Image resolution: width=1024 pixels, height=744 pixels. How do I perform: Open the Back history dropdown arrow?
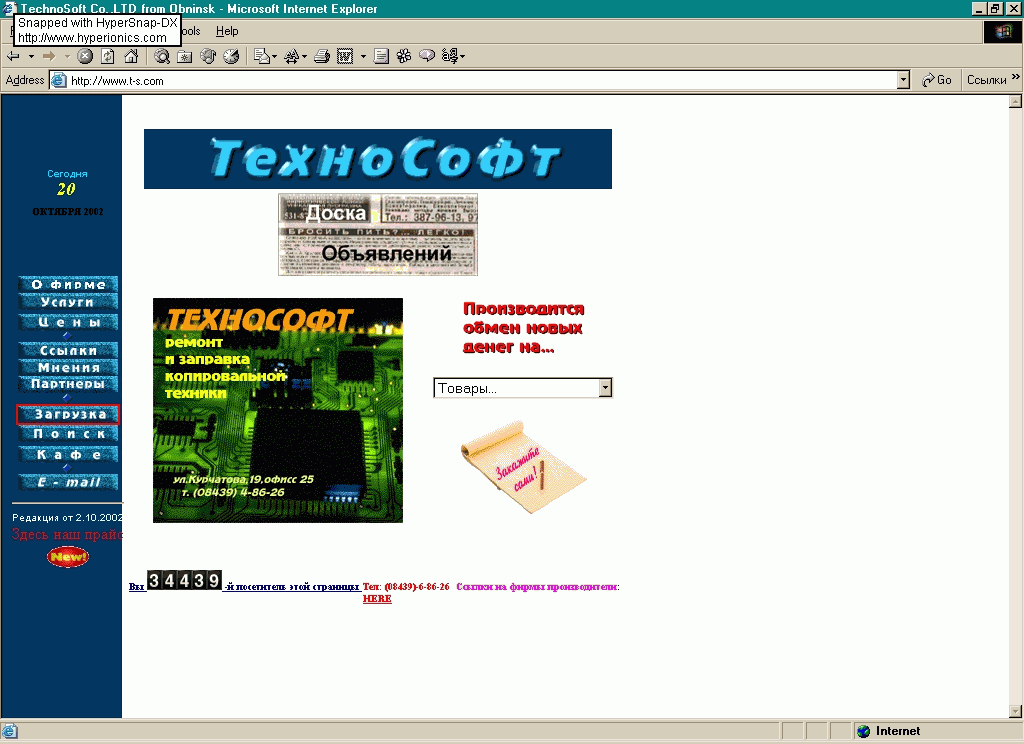31,57
